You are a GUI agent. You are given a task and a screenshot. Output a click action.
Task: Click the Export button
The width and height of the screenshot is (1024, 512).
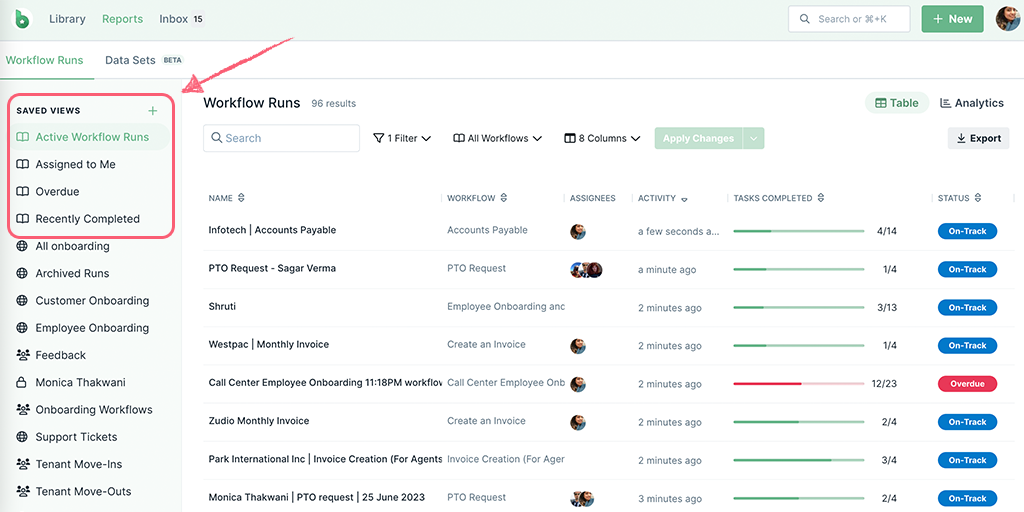978,138
